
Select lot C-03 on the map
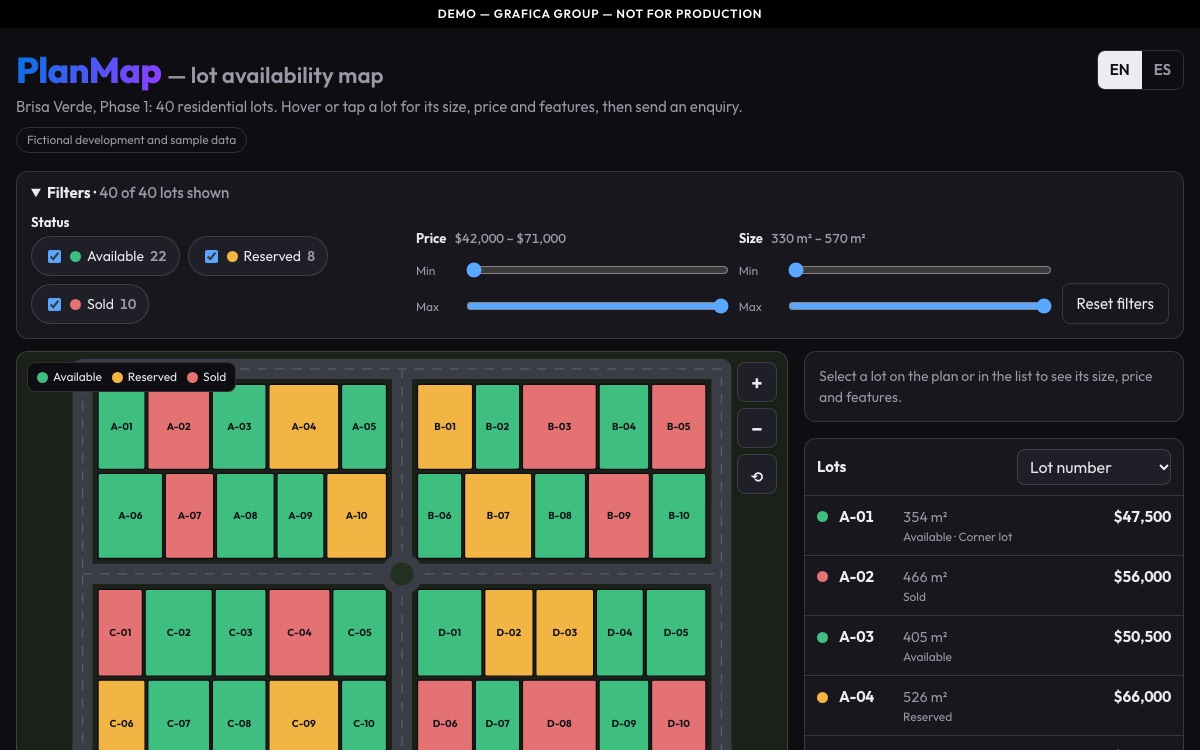(241, 633)
